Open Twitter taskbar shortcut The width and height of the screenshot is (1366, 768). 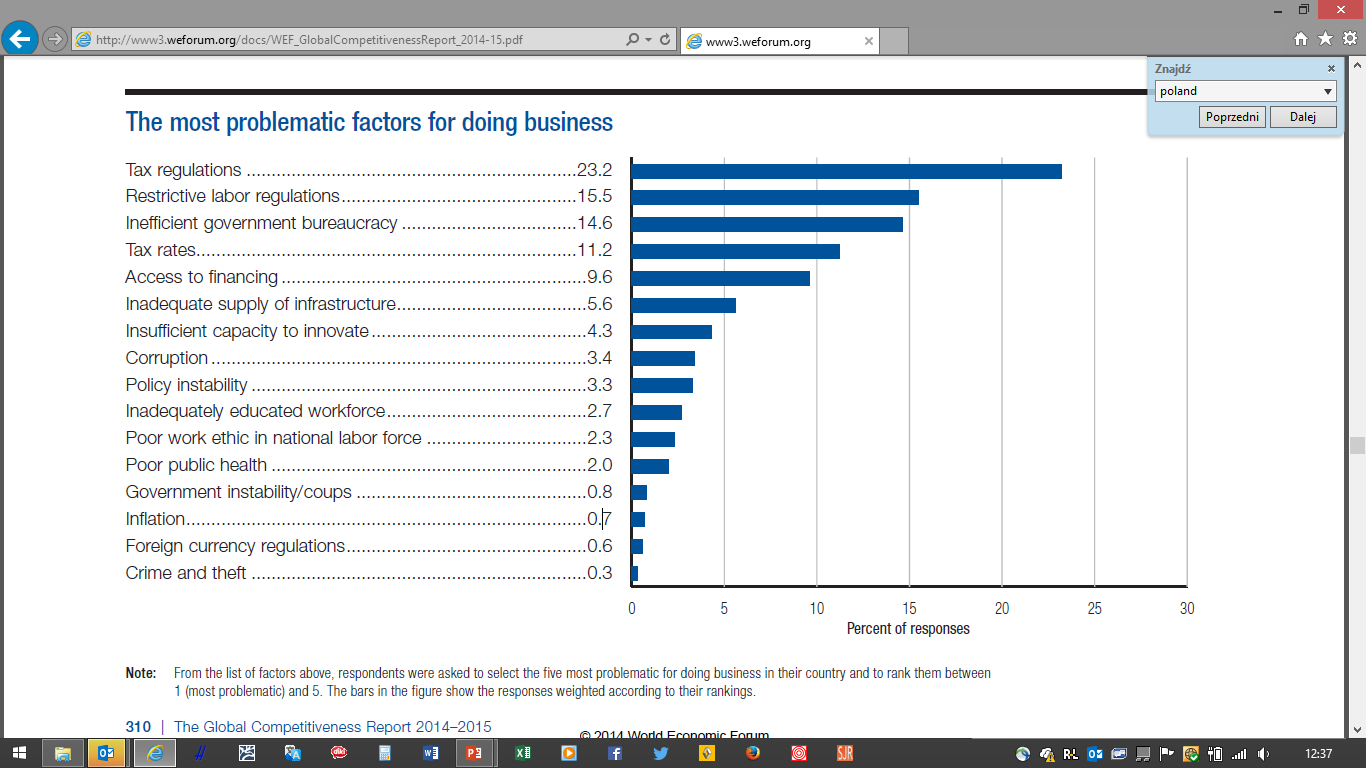[x=661, y=753]
